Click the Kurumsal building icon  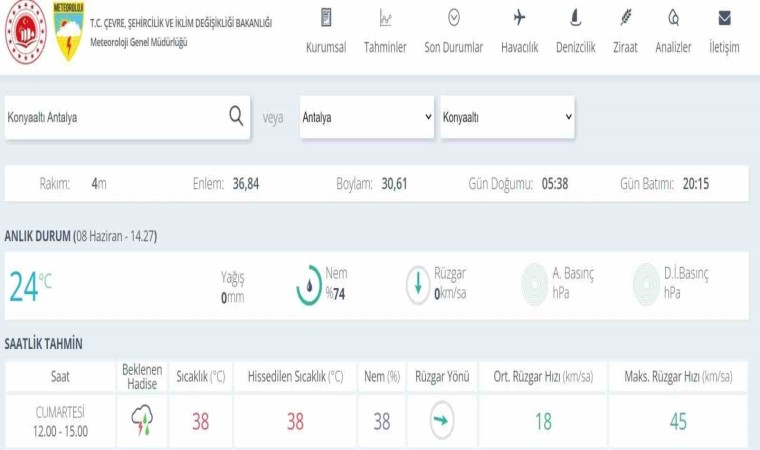(x=326, y=18)
